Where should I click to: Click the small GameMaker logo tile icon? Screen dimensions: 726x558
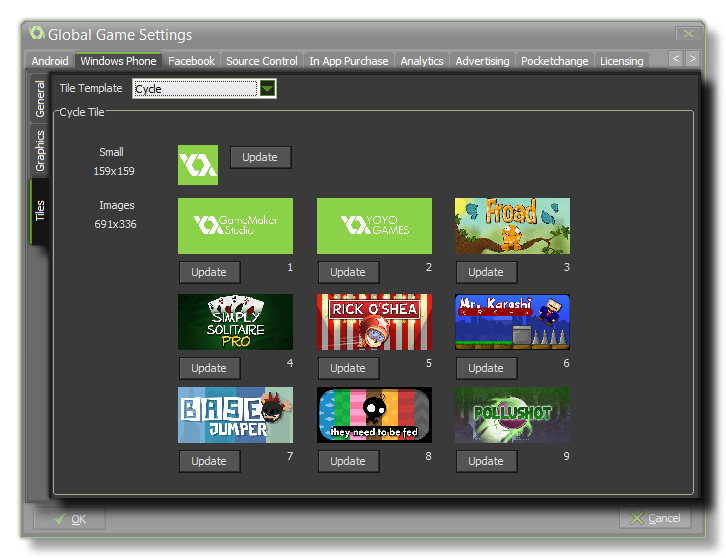click(x=197, y=165)
